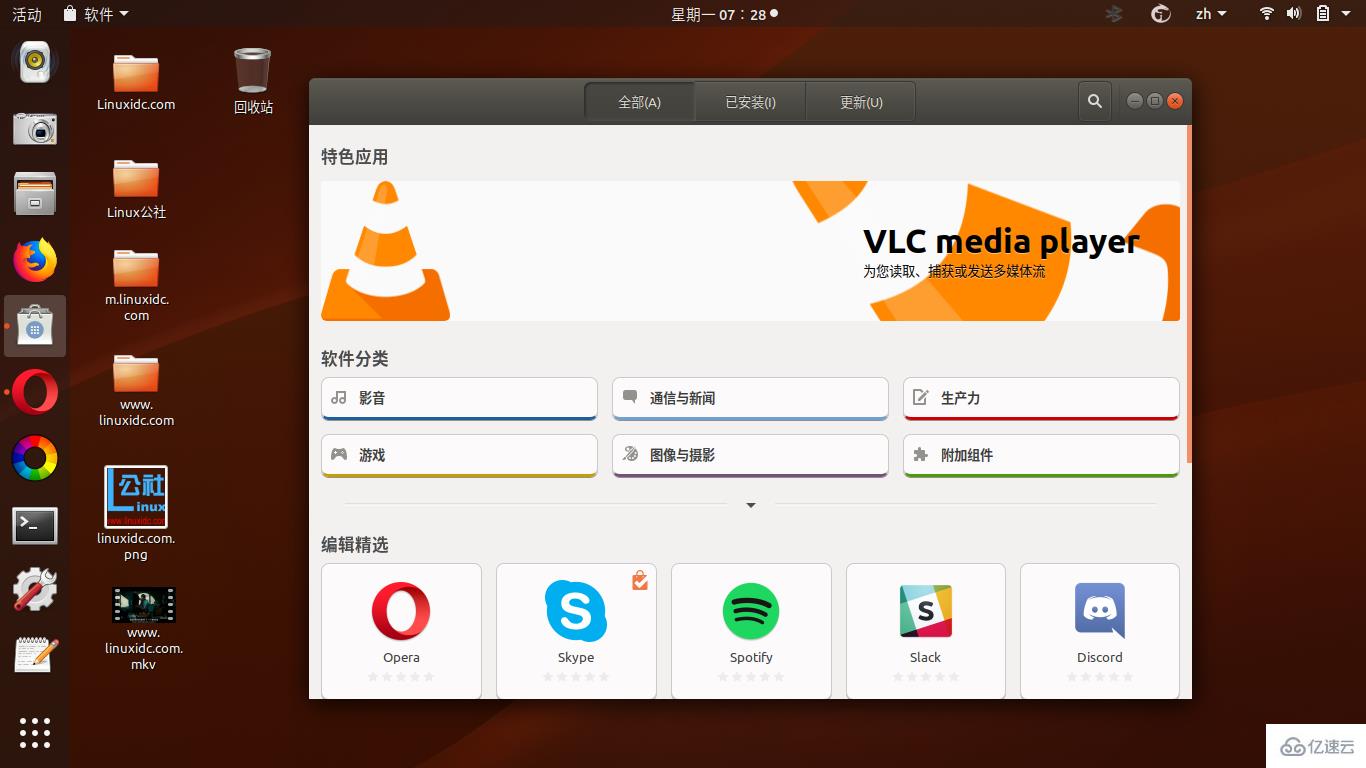Open the Terminal from the dock
Screen dimensions: 1366x768
(x=35, y=525)
